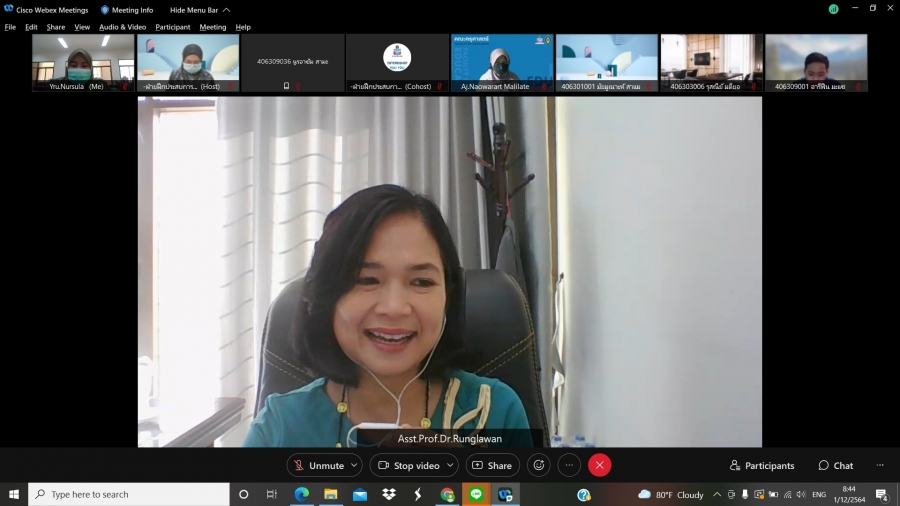Open the Meeting Info shield icon
This screenshot has width=900, height=506.
point(105,9)
